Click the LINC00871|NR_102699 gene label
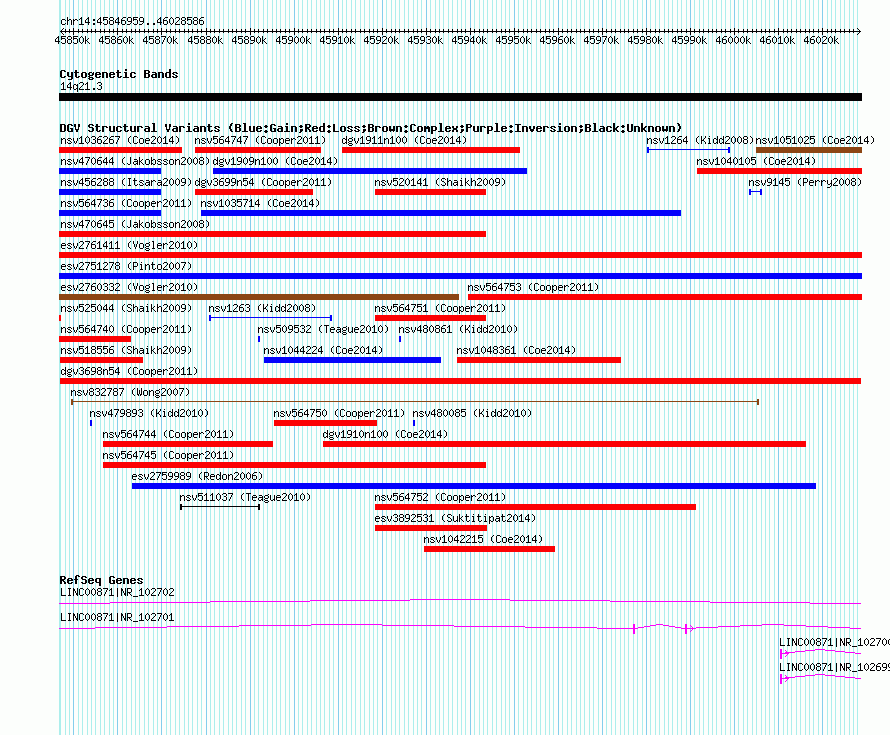 pyautogui.click(x=834, y=667)
